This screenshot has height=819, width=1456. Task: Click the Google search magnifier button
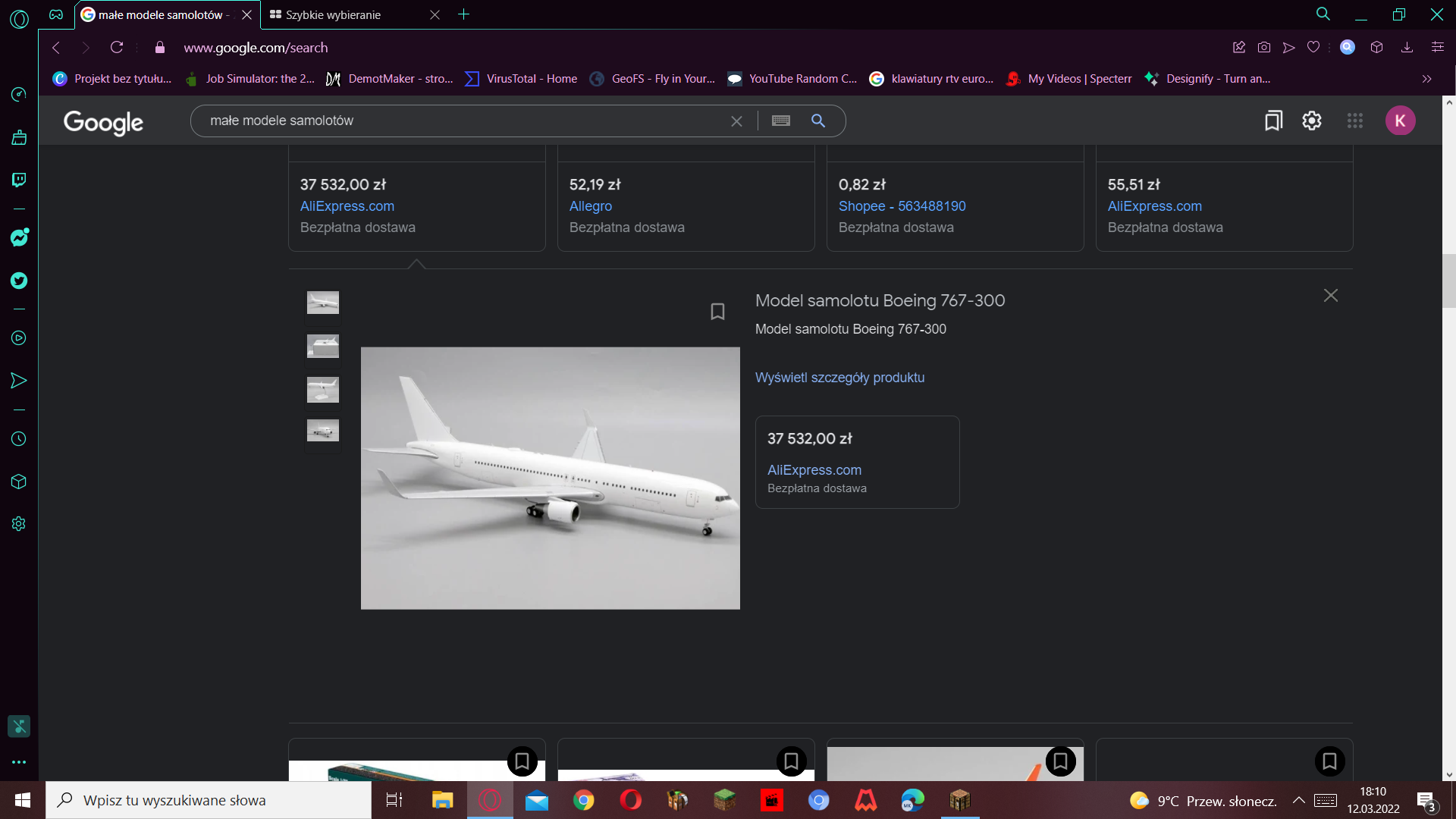pos(818,121)
